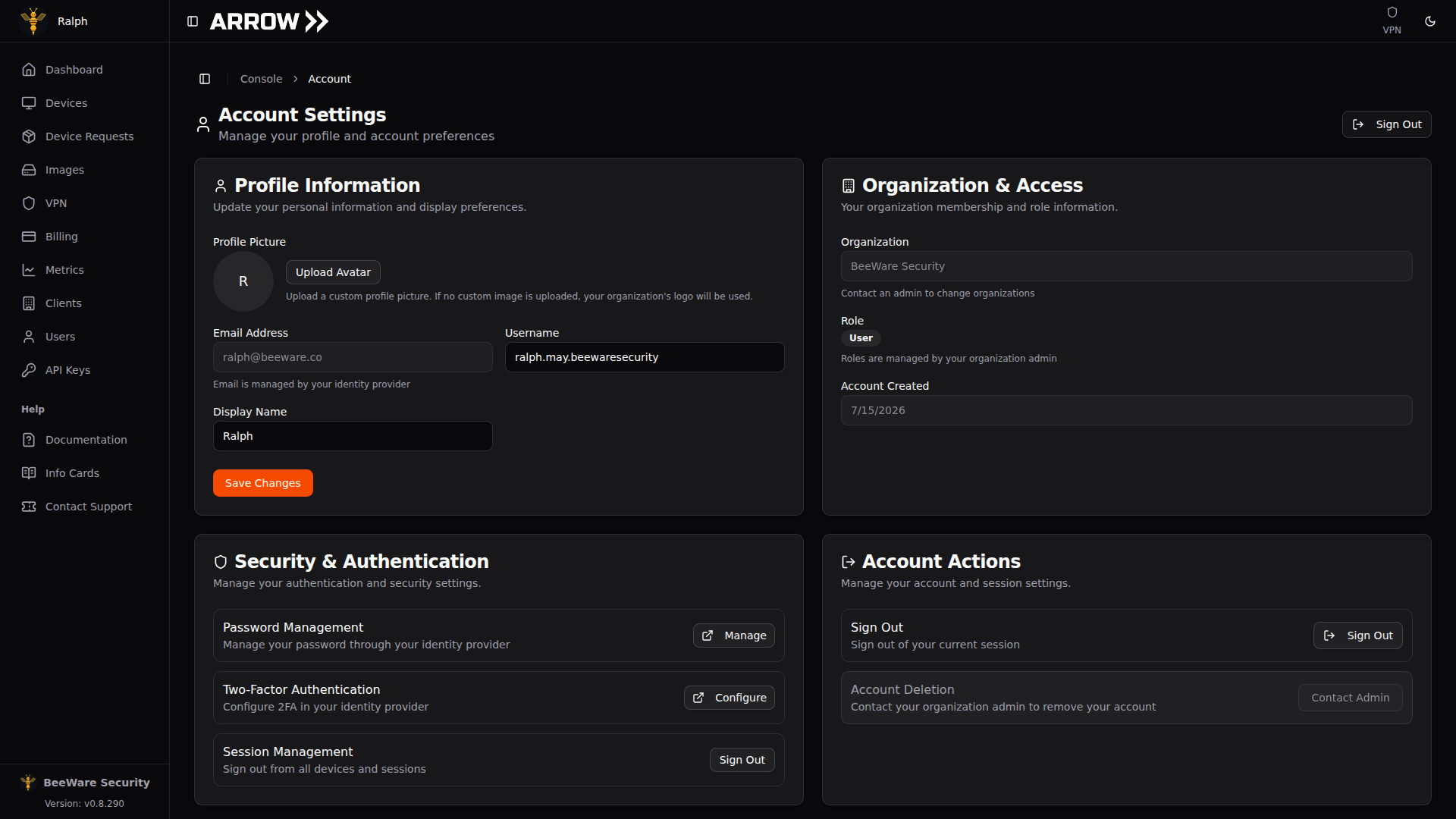
Task: Click the Organization & Access heading
Action: coord(972,185)
